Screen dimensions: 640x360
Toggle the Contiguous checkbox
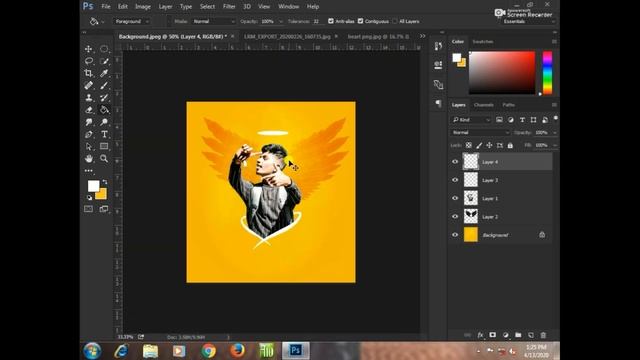coord(360,21)
